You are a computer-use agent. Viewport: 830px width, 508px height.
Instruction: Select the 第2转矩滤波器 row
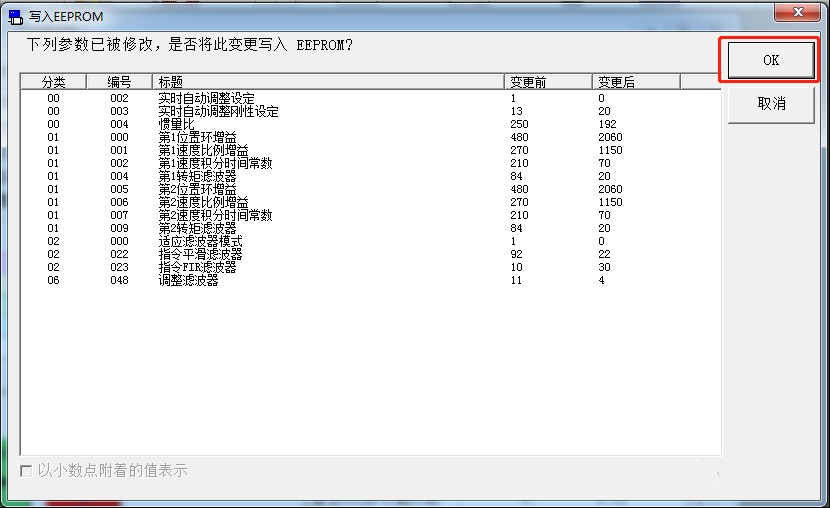coord(371,228)
